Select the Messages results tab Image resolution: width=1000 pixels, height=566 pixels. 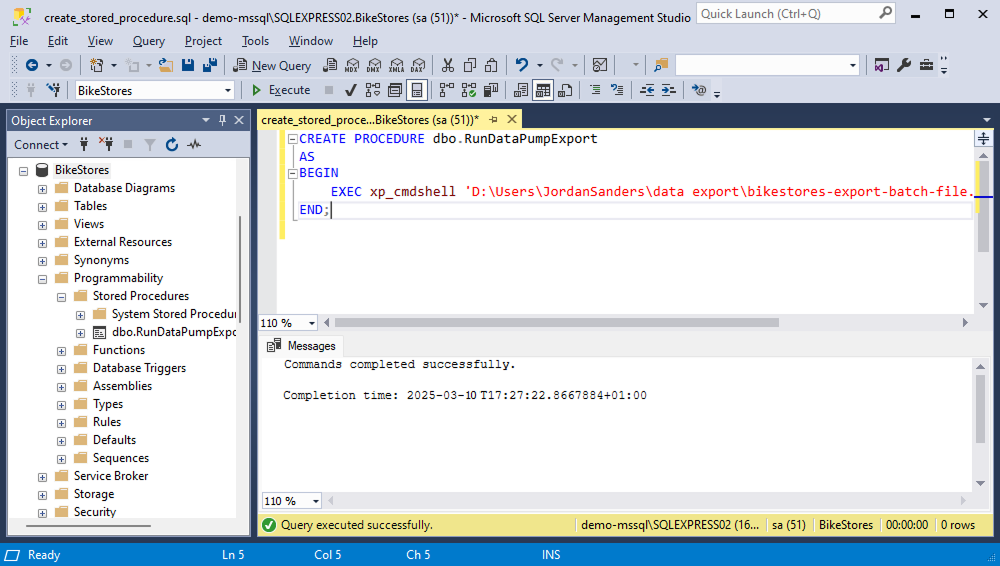[x=302, y=346]
